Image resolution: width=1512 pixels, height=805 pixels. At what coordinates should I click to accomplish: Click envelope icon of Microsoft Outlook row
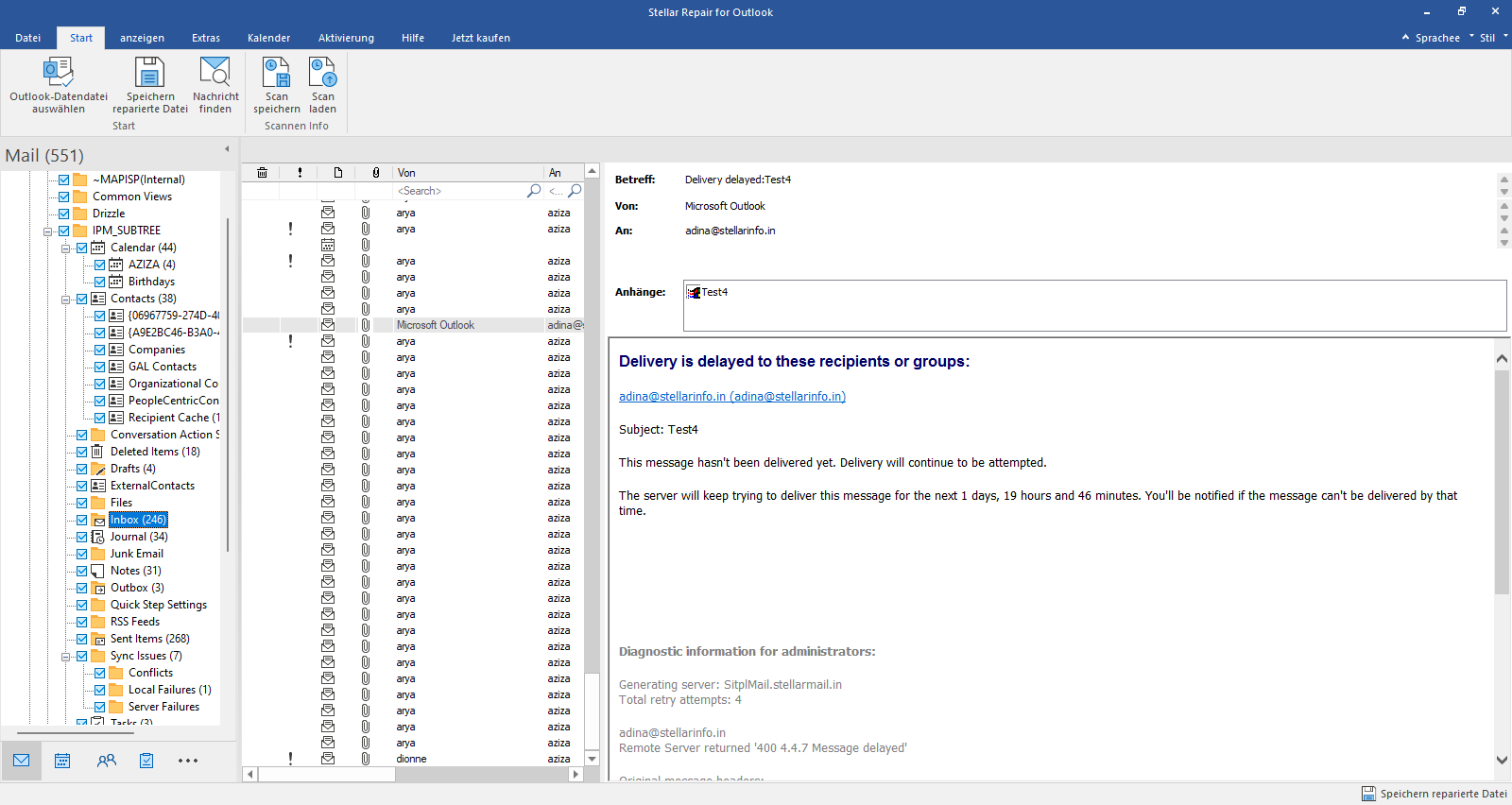pos(328,325)
